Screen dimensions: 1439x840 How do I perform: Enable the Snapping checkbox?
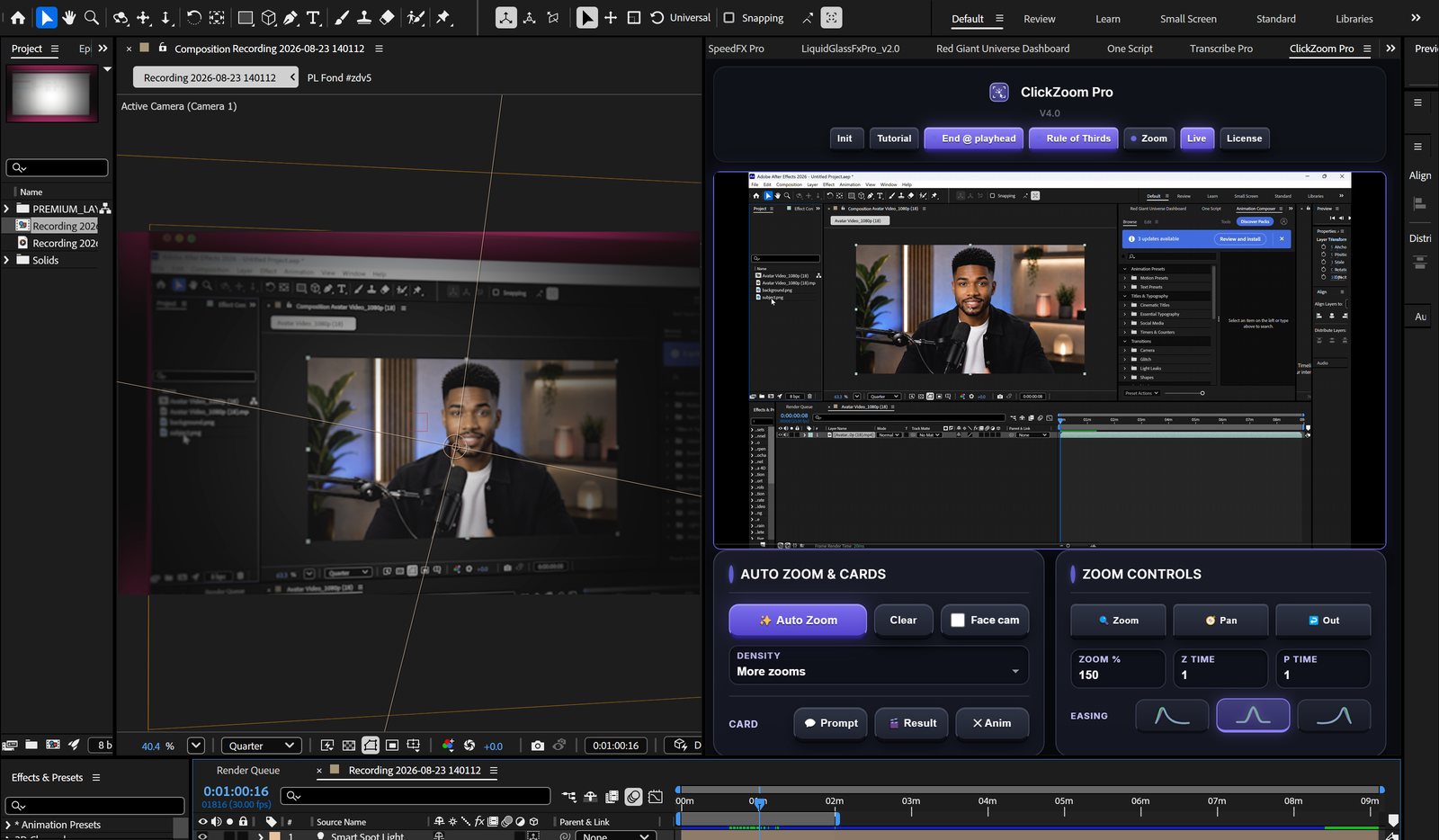[729, 17]
